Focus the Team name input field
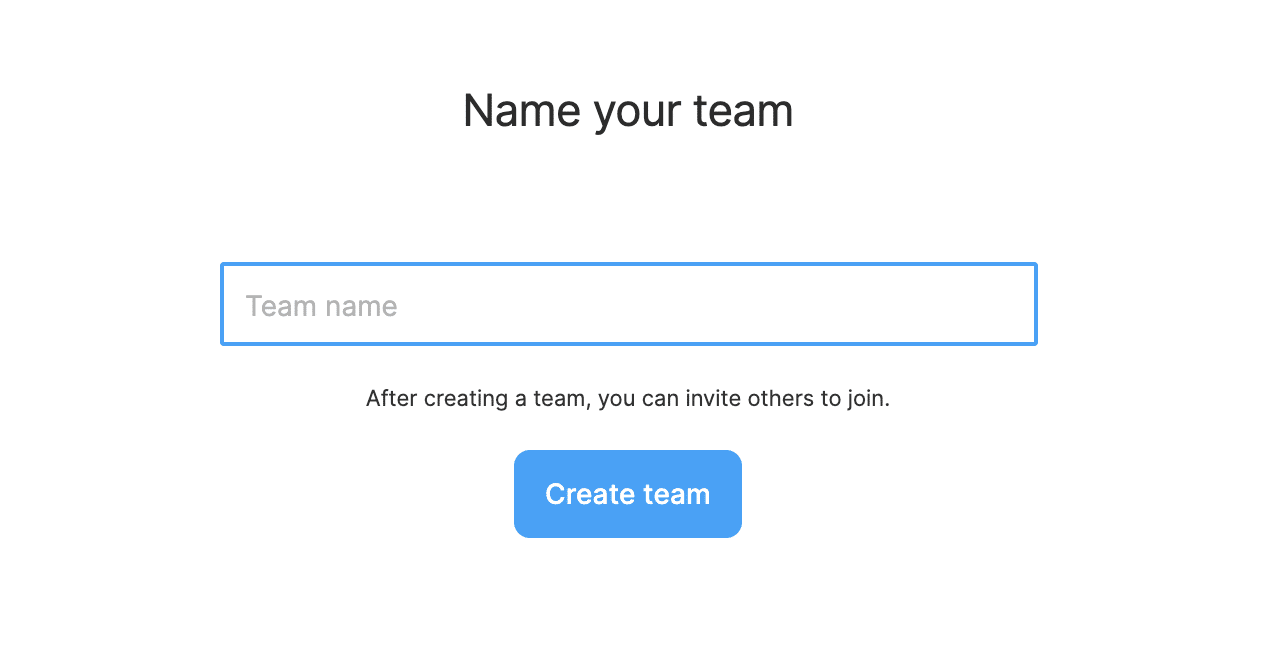Viewport: 1266px width, 656px height. 628,304
